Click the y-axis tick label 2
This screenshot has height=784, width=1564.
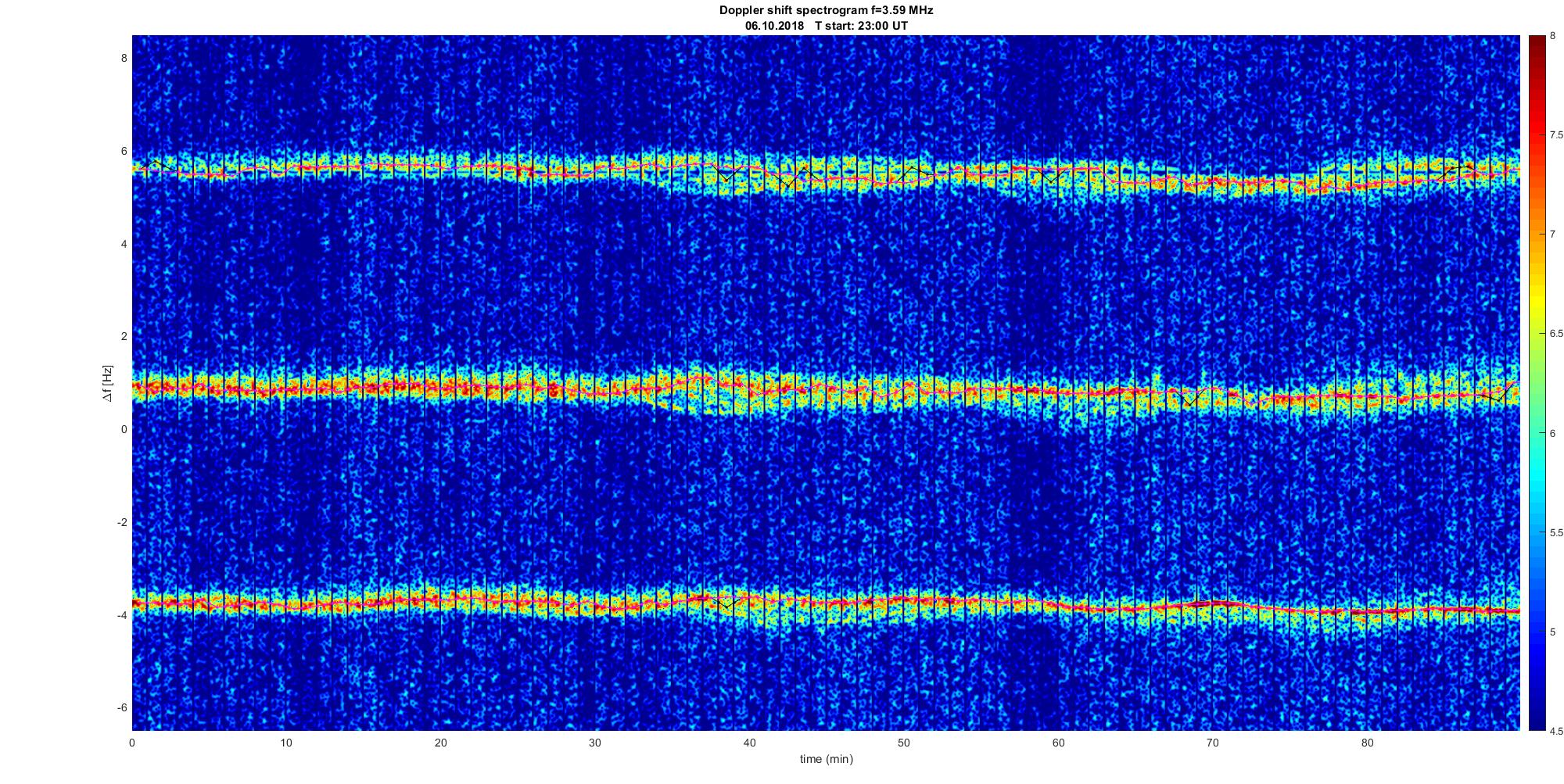click(x=124, y=337)
